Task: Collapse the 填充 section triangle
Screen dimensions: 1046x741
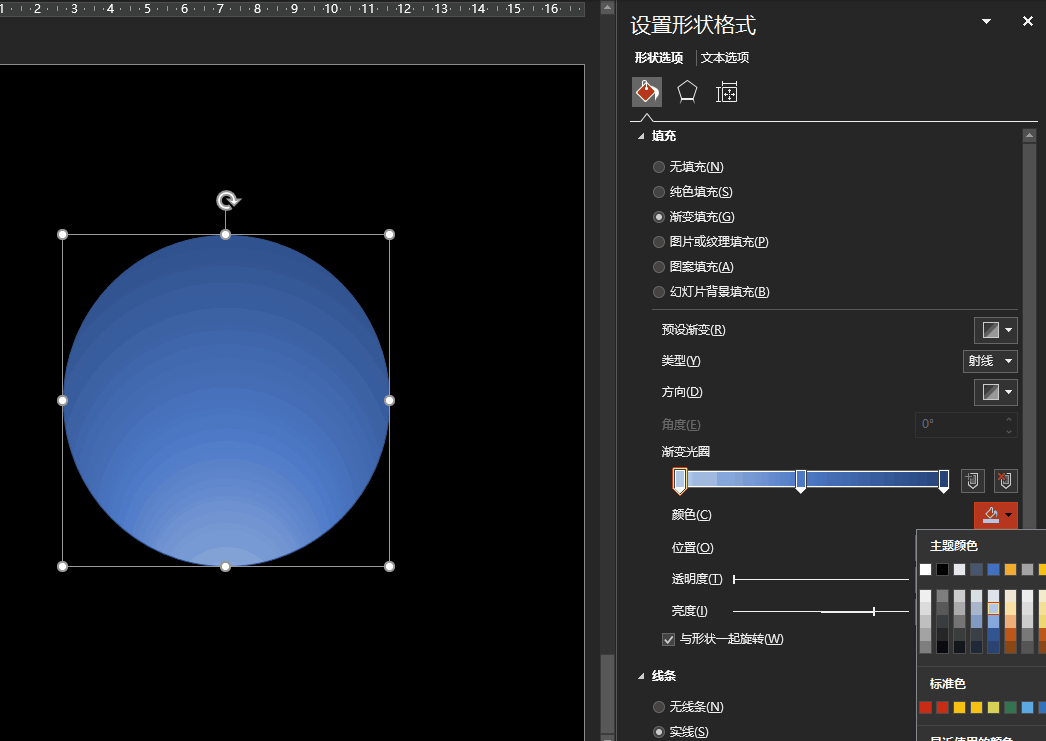Action: [x=641, y=136]
